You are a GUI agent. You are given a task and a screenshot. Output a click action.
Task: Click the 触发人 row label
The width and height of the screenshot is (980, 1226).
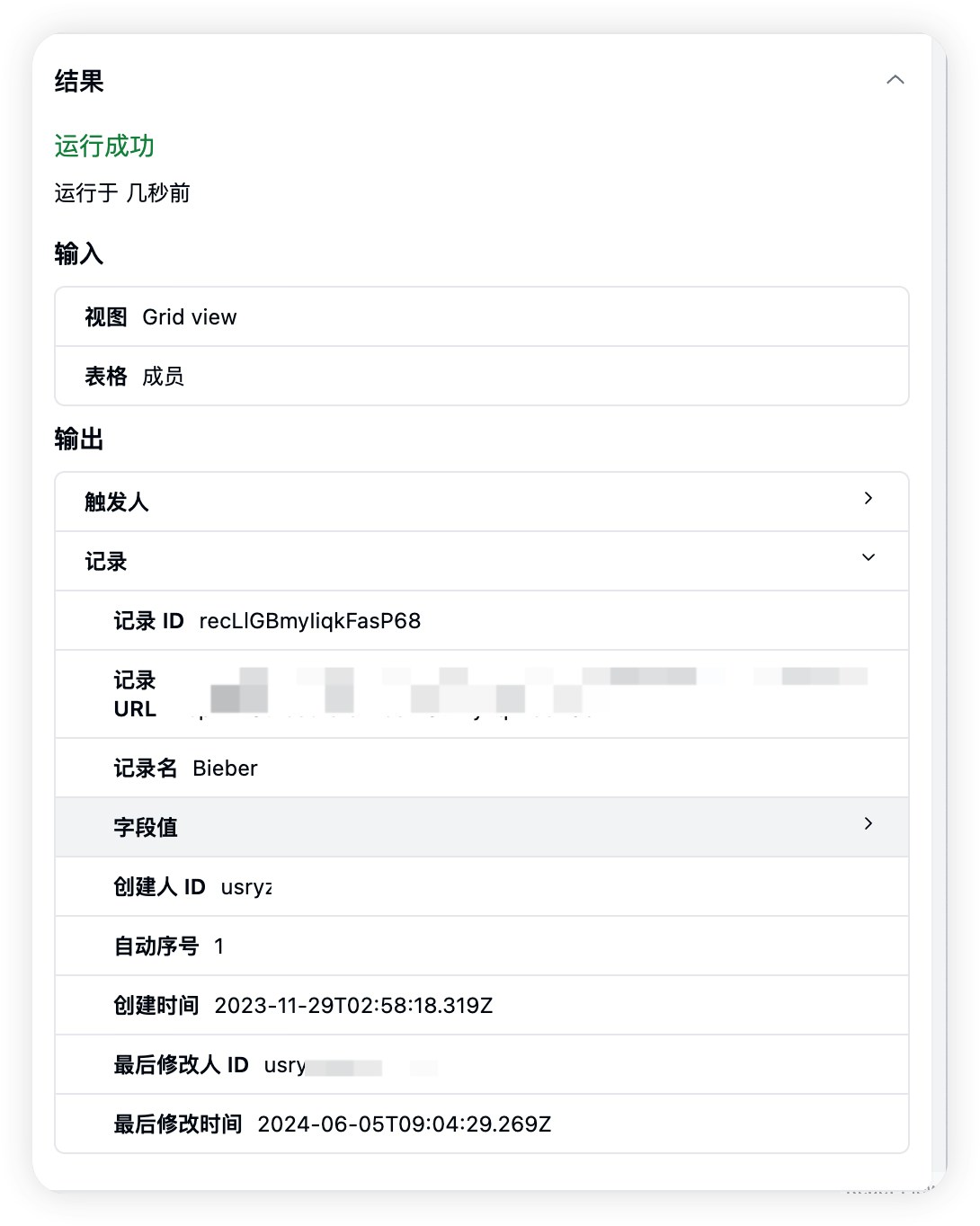(x=116, y=502)
